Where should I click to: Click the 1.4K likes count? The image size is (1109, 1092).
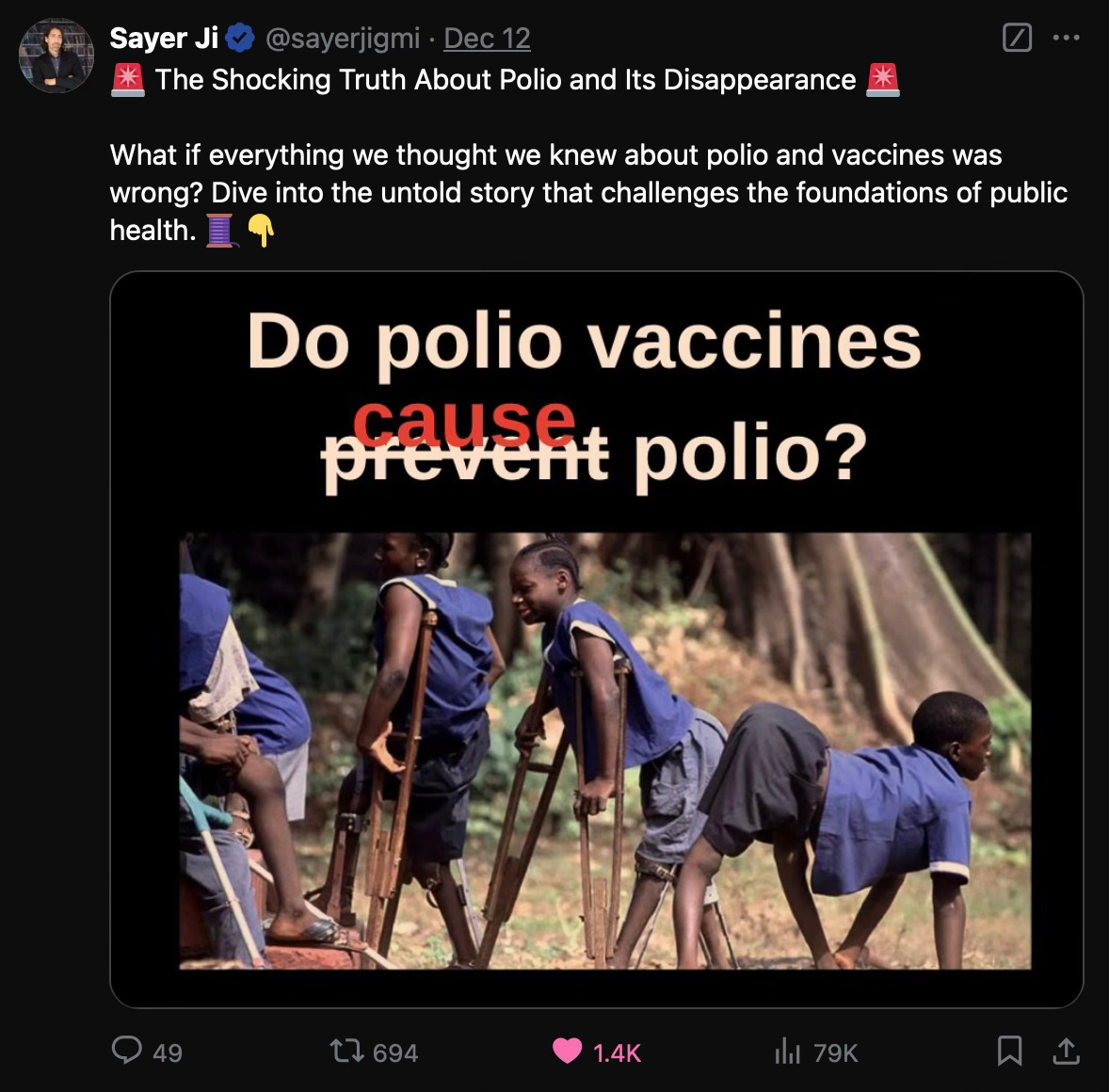[617, 1053]
